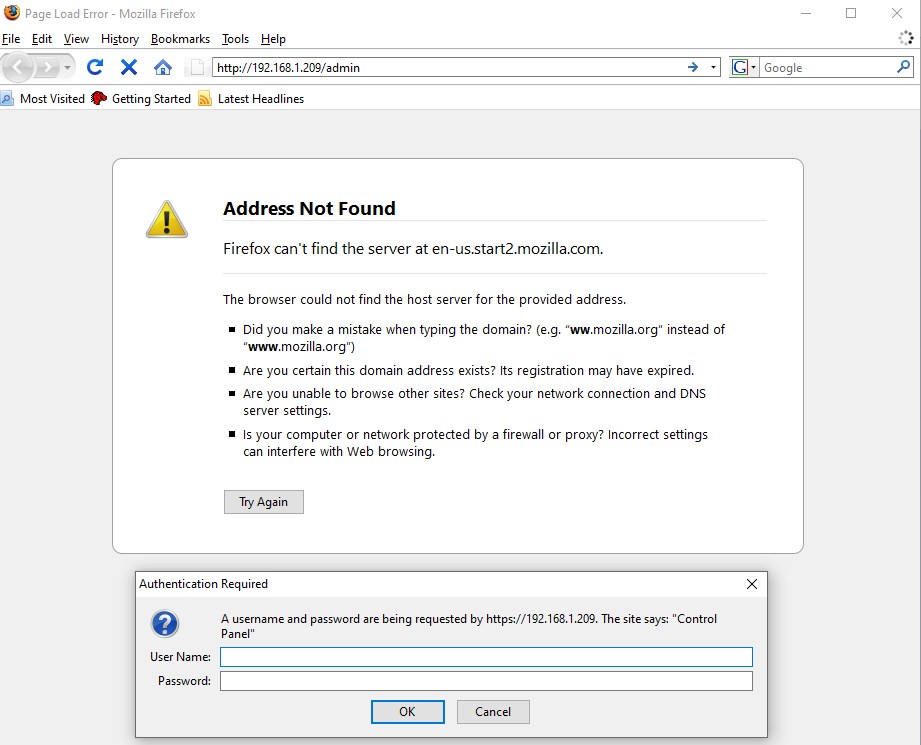This screenshot has height=745, width=921.
Task: Open the Google search engine selector
Action: [x=744, y=68]
